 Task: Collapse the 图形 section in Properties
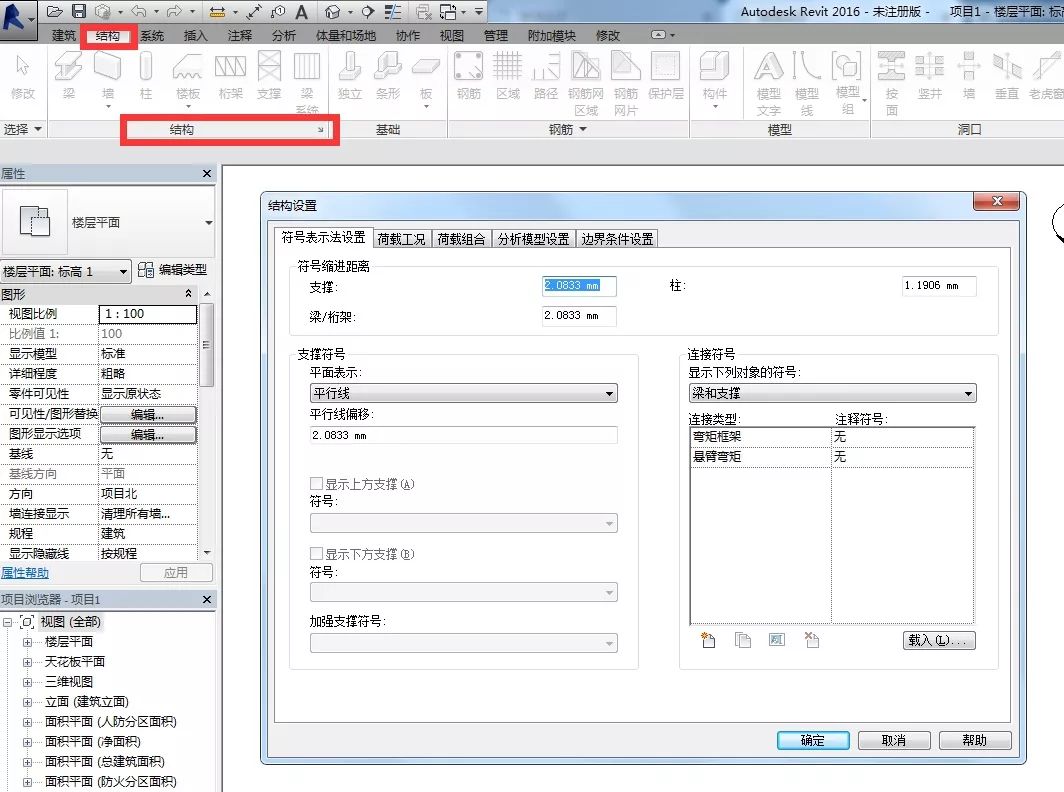click(x=188, y=294)
